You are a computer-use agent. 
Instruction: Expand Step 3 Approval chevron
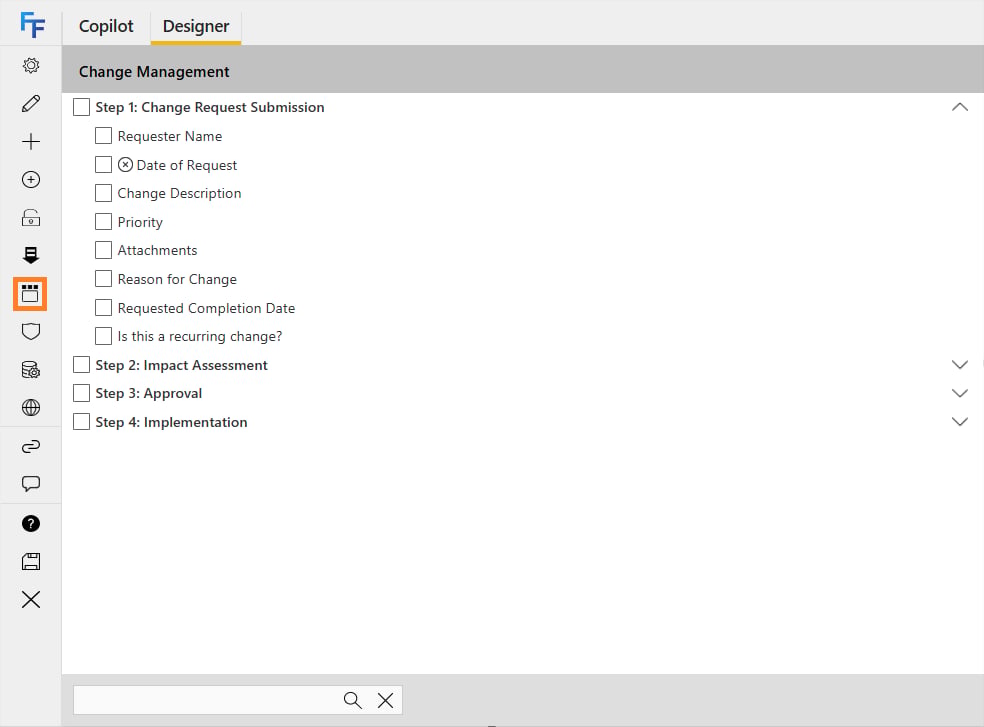click(960, 393)
